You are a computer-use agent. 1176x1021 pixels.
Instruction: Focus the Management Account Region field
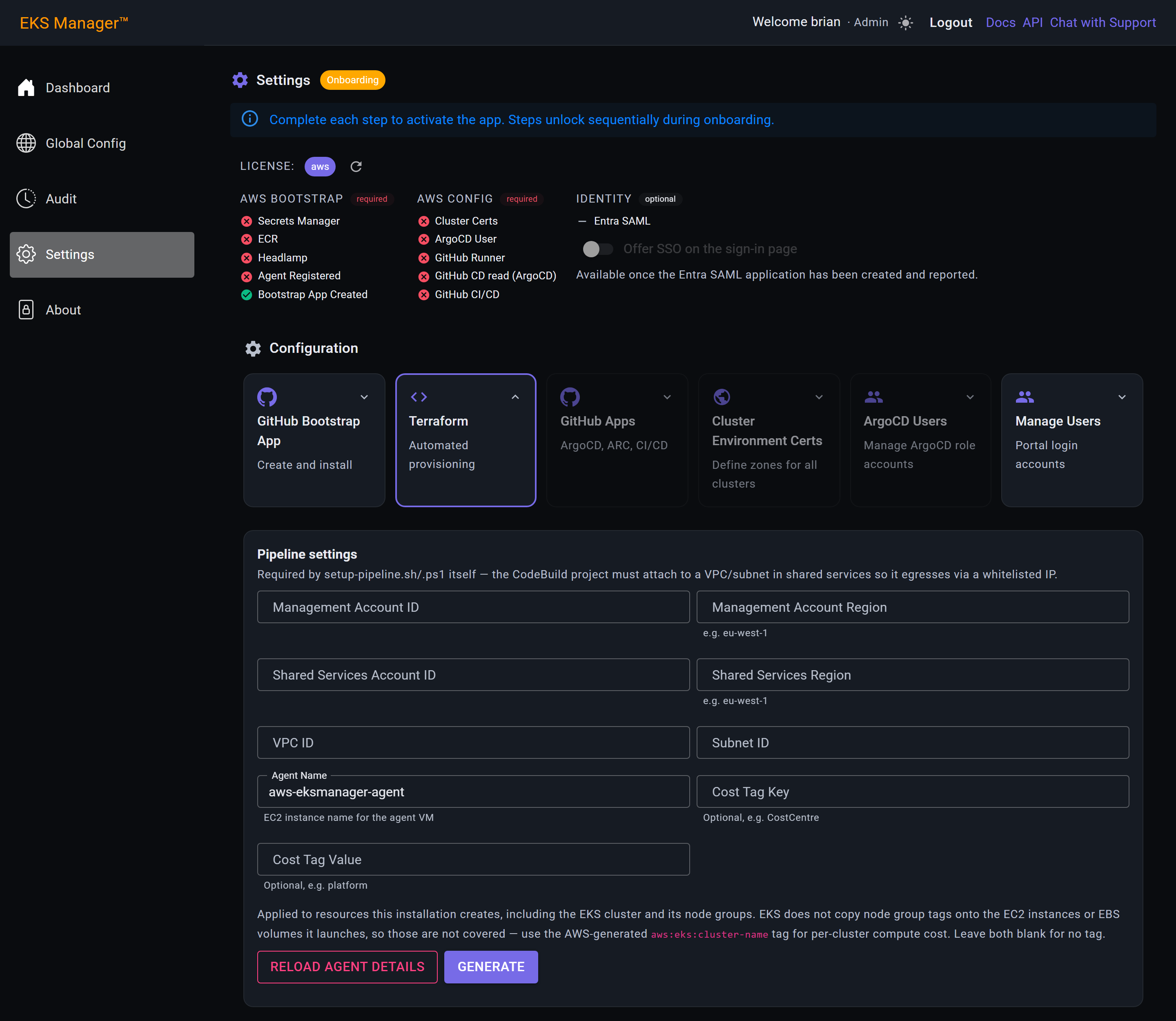click(x=912, y=607)
